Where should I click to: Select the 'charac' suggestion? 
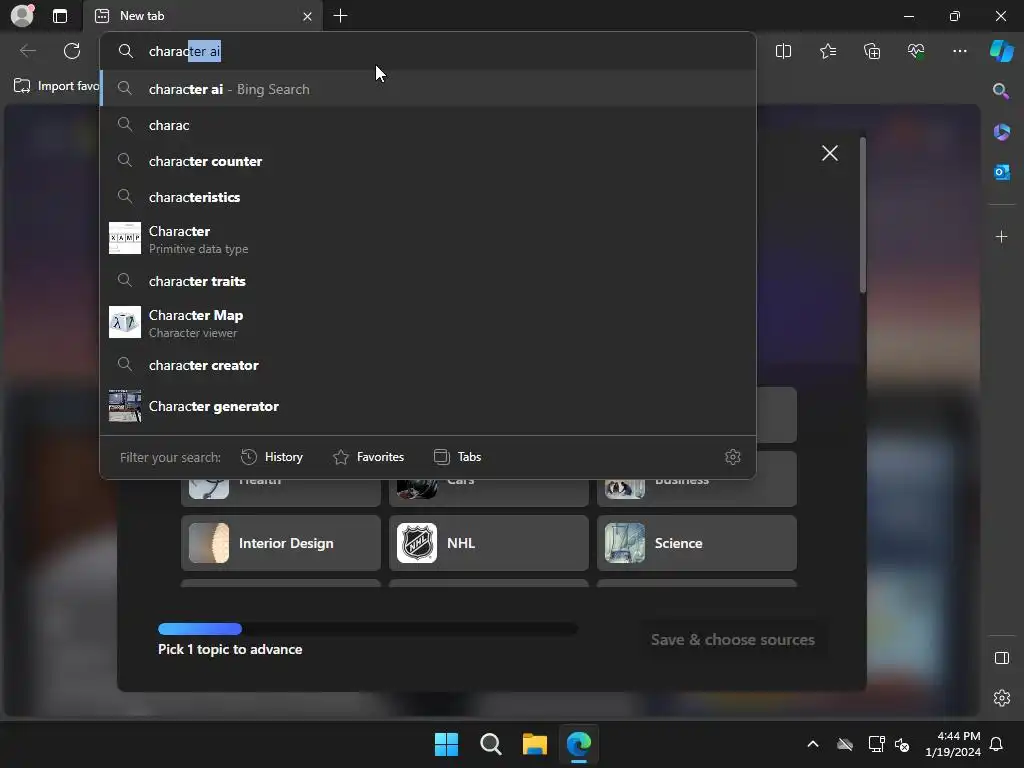[428, 125]
